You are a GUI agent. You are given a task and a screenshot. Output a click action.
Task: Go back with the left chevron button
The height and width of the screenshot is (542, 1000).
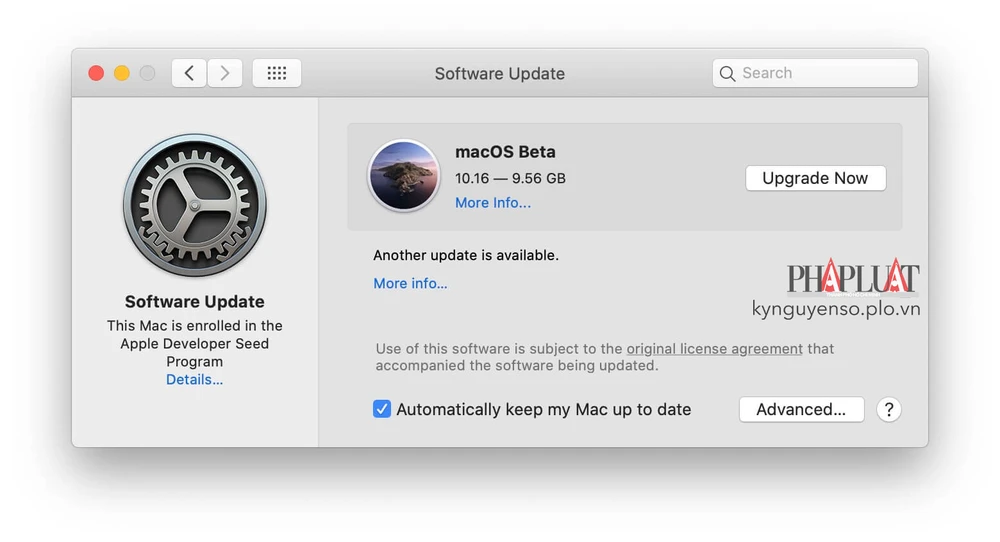[x=189, y=73]
